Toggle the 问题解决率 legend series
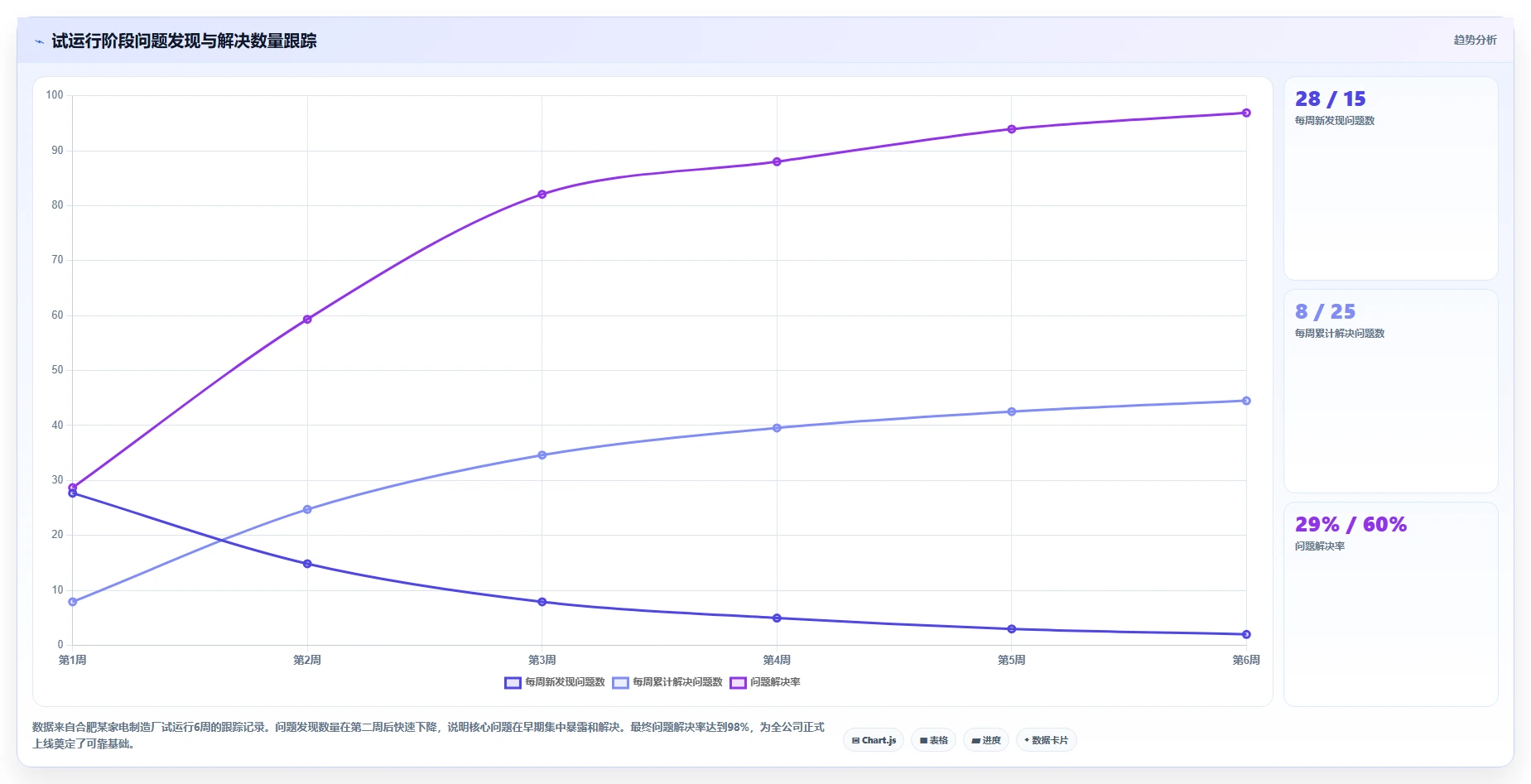This screenshot has height=784, width=1531. 765,682
